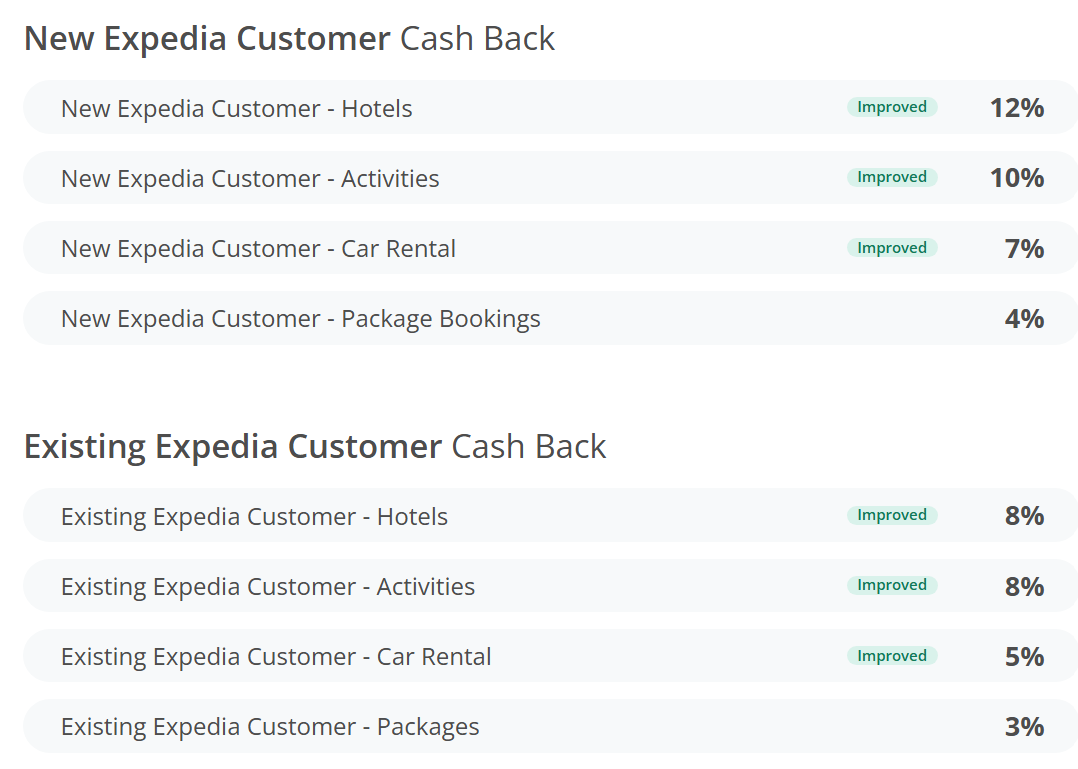The width and height of the screenshot is (1078, 769).
Task: Select the New Expedia Customer - Activities row
Action: click(550, 178)
